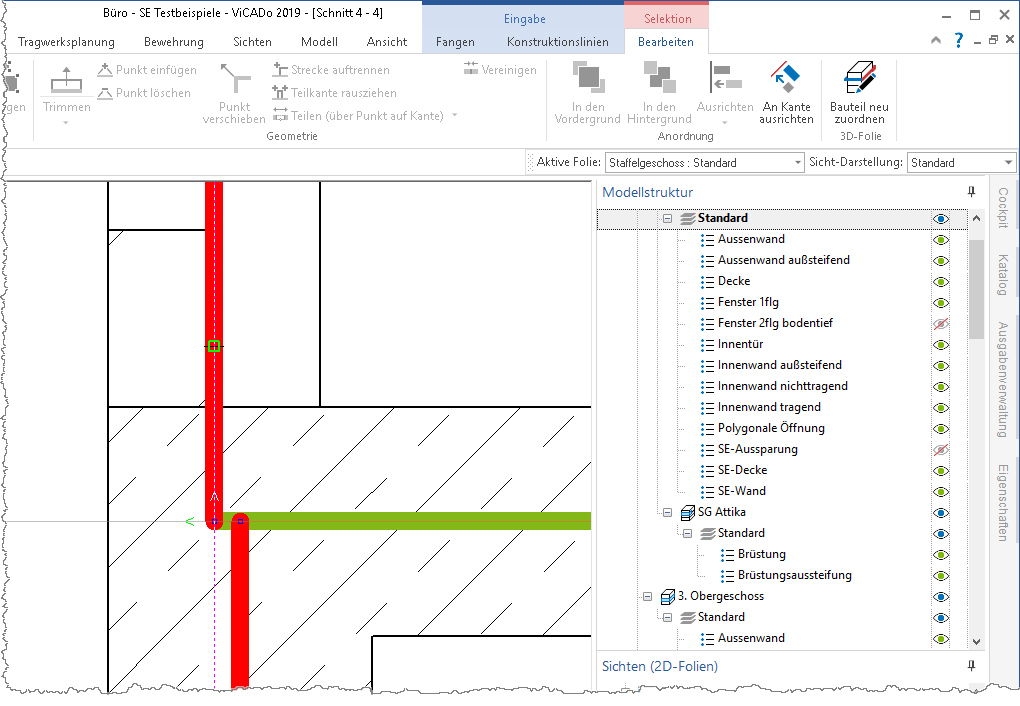The width and height of the screenshot is (1020, 706).
Task: Choose Teilkante rausziehen tool
Action: [x=334, y=93]
